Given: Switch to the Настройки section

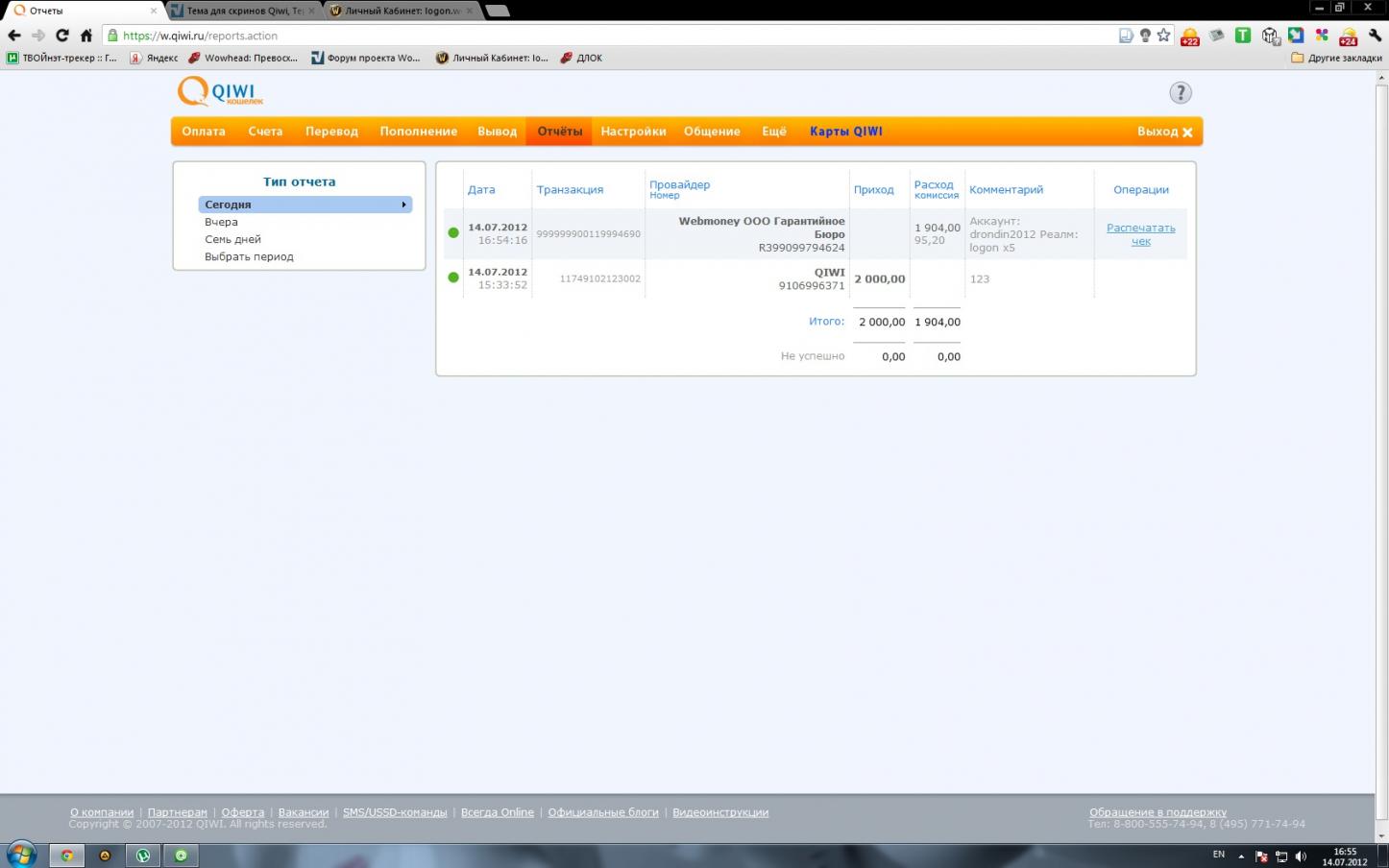Looking at the screenshot, I should (x=633, y=132).
